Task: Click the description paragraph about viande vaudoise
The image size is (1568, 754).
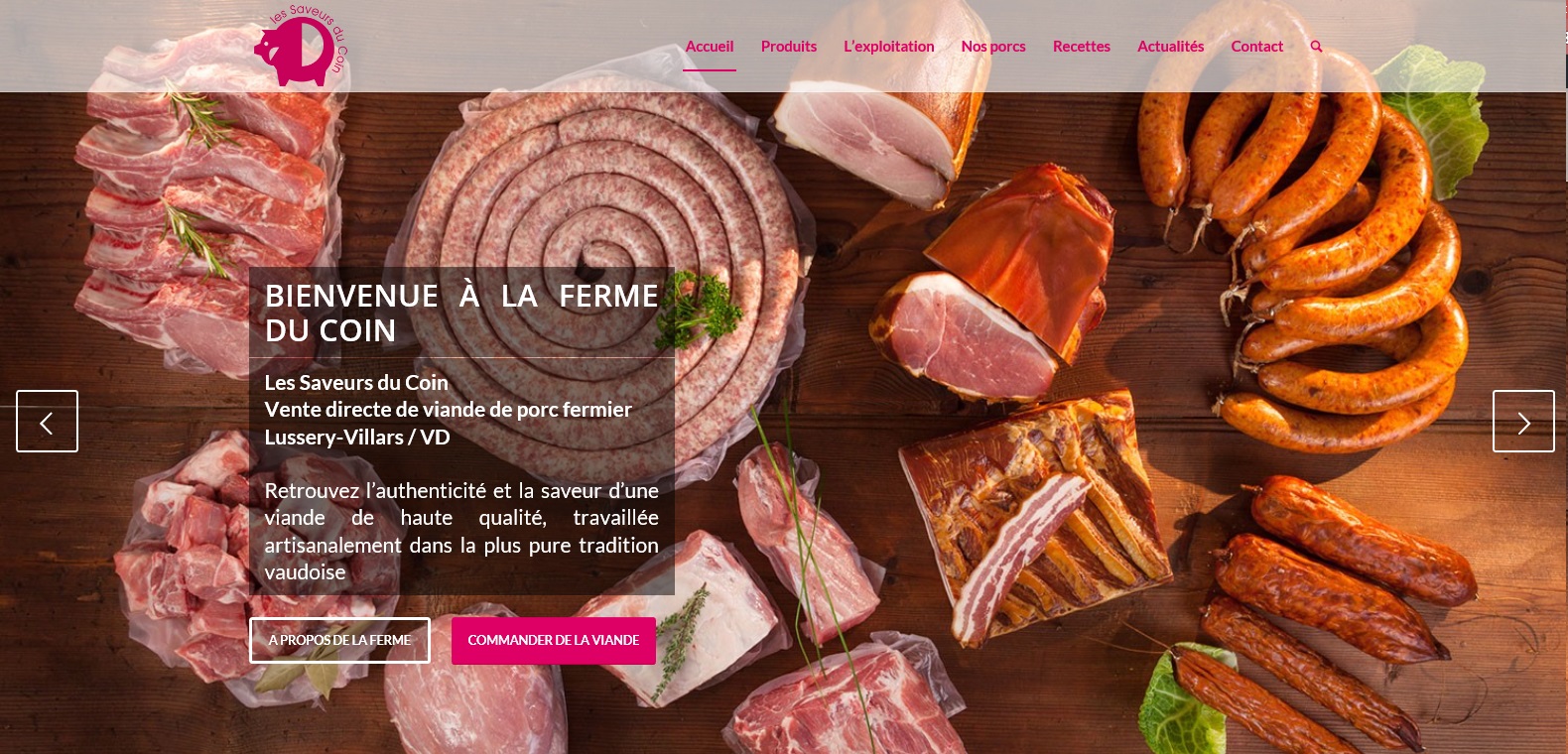Action: (x=461, y=531)
